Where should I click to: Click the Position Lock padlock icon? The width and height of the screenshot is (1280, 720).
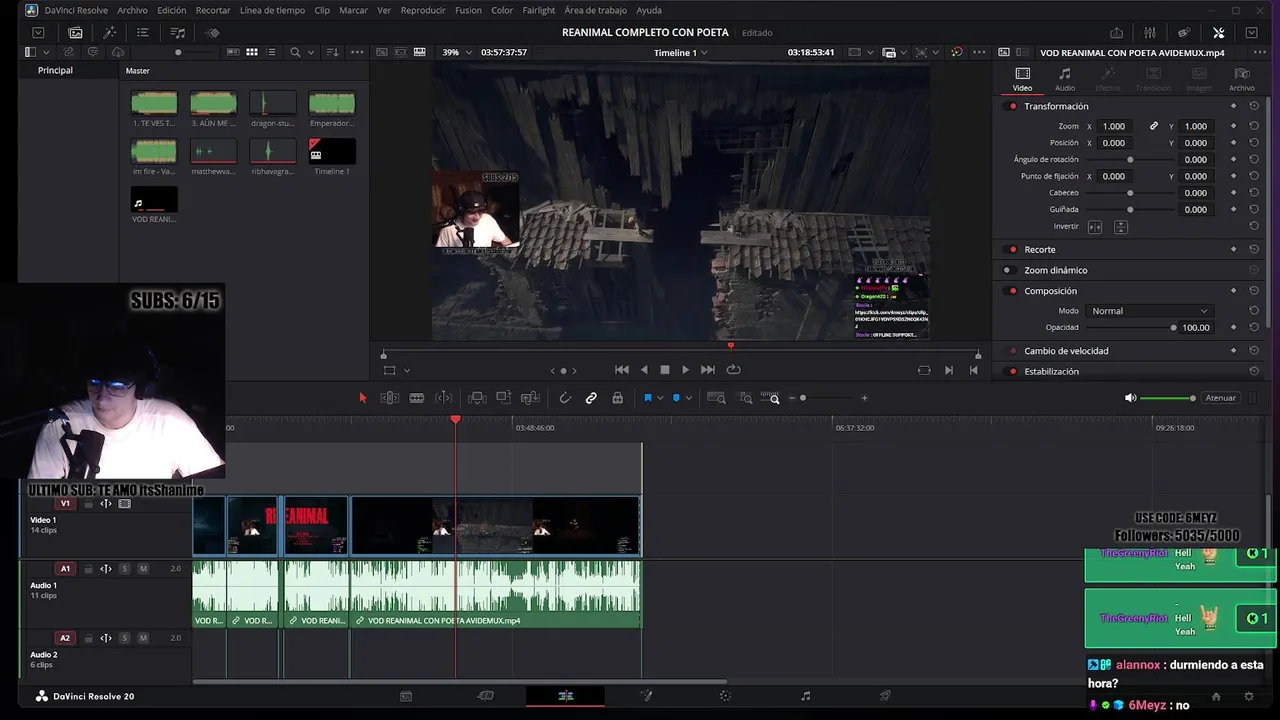pos(618,398)
